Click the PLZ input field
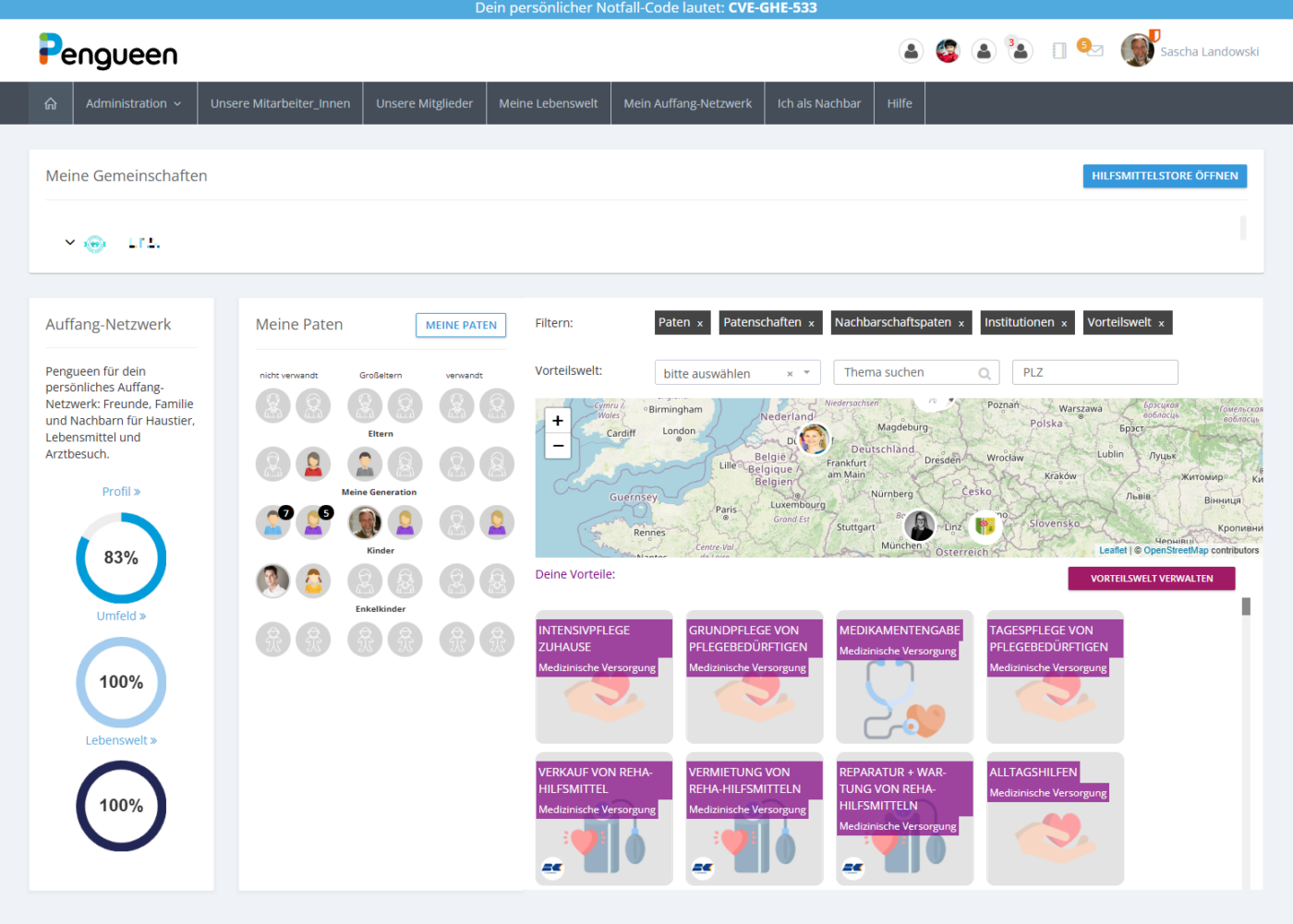This screenshot has width=1293, height=924. coord(1094,373)
